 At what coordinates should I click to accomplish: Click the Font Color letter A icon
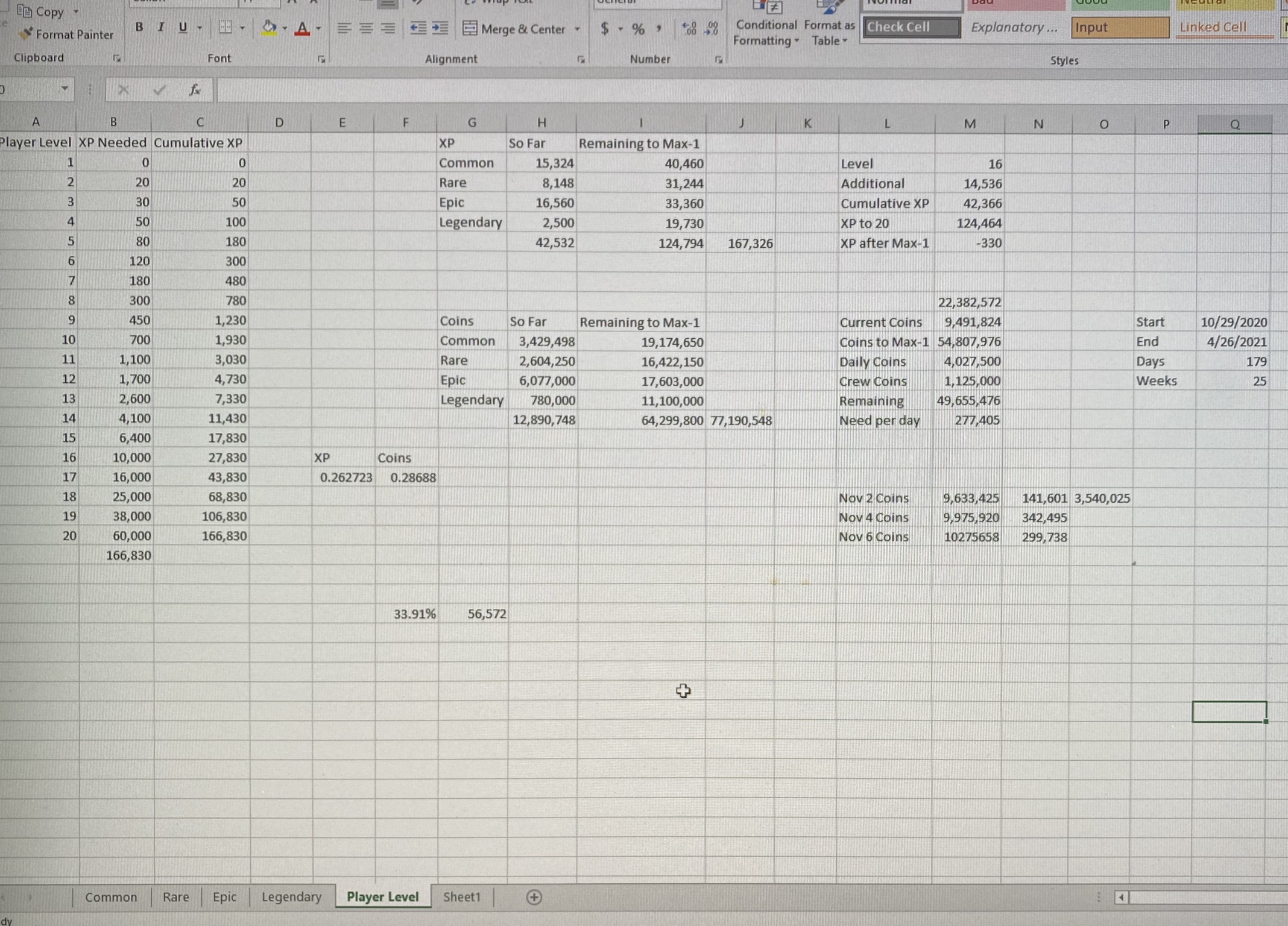(303, 28)
